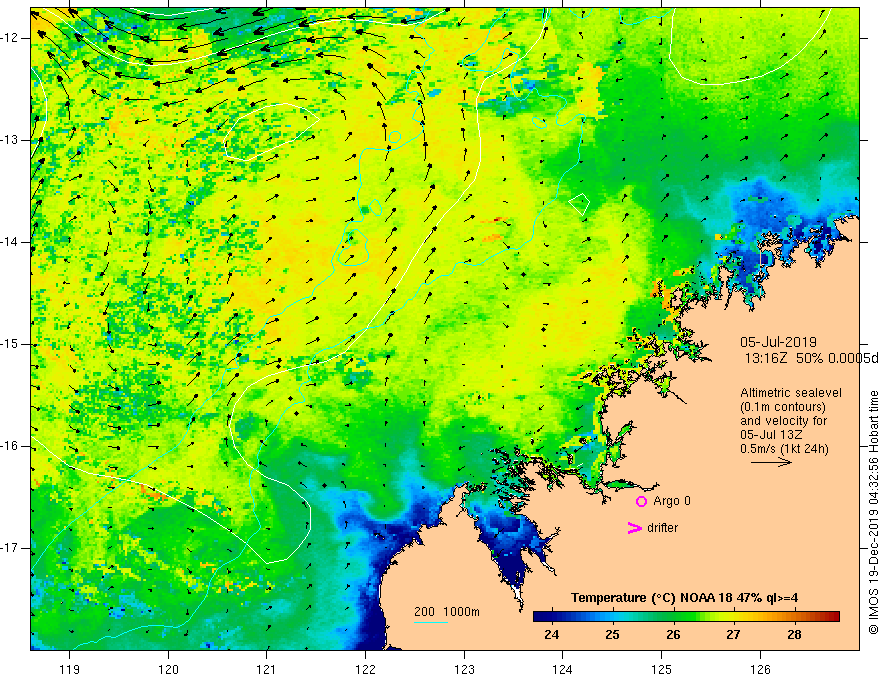Click the longitude axis label '123'
Screen dimensions: 880x680
click(464, 669)
